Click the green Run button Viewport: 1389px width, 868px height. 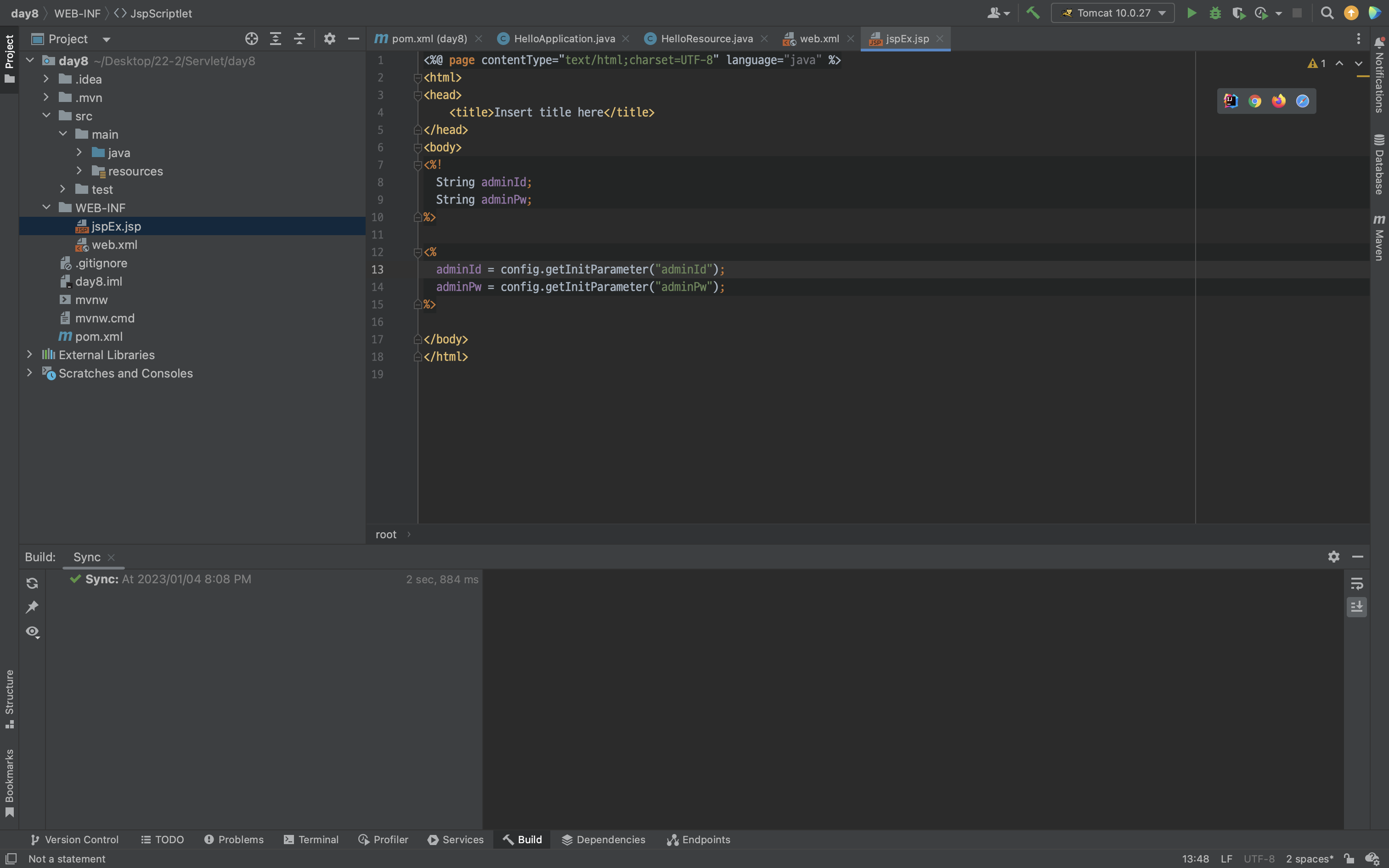tap(1191, 13)
